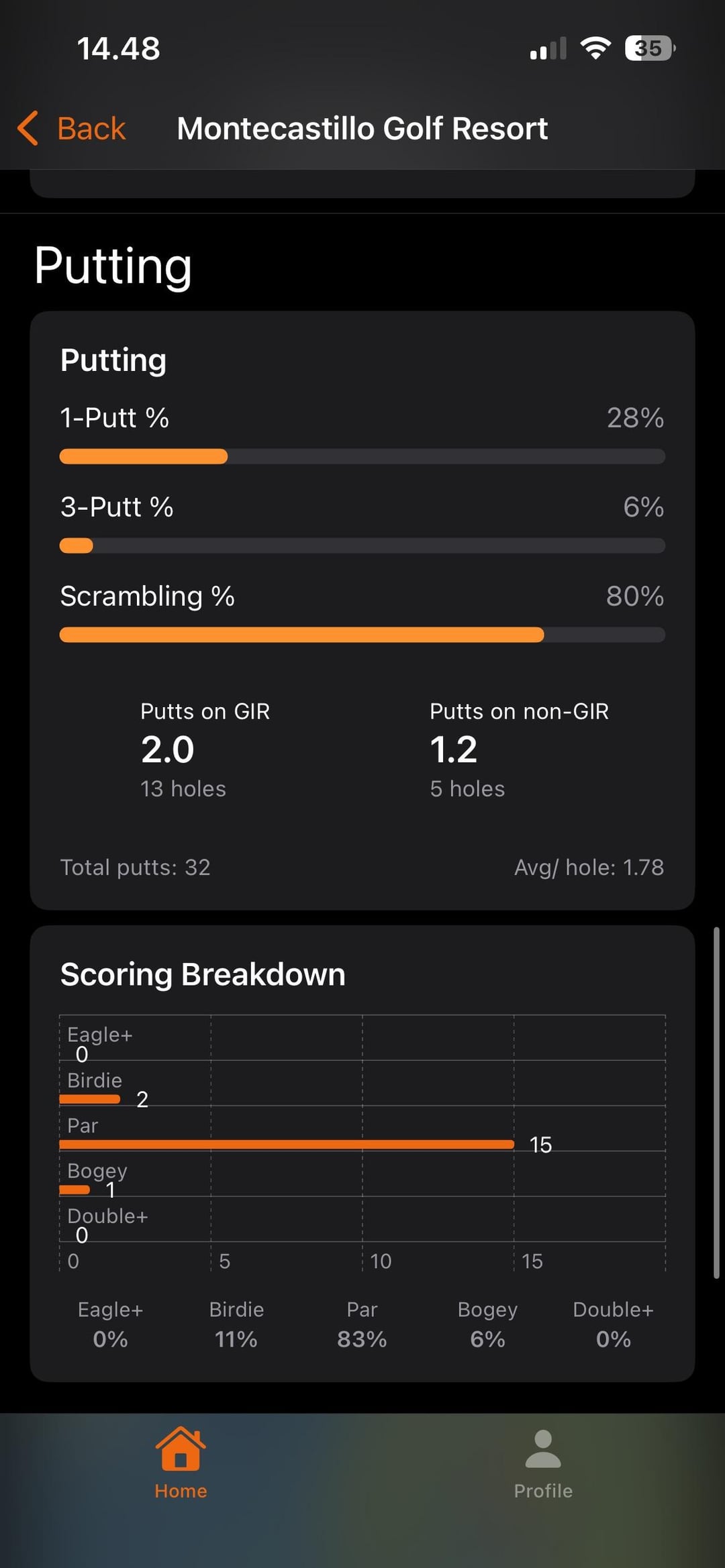Open the Home tab house icon

(181, 1449)
